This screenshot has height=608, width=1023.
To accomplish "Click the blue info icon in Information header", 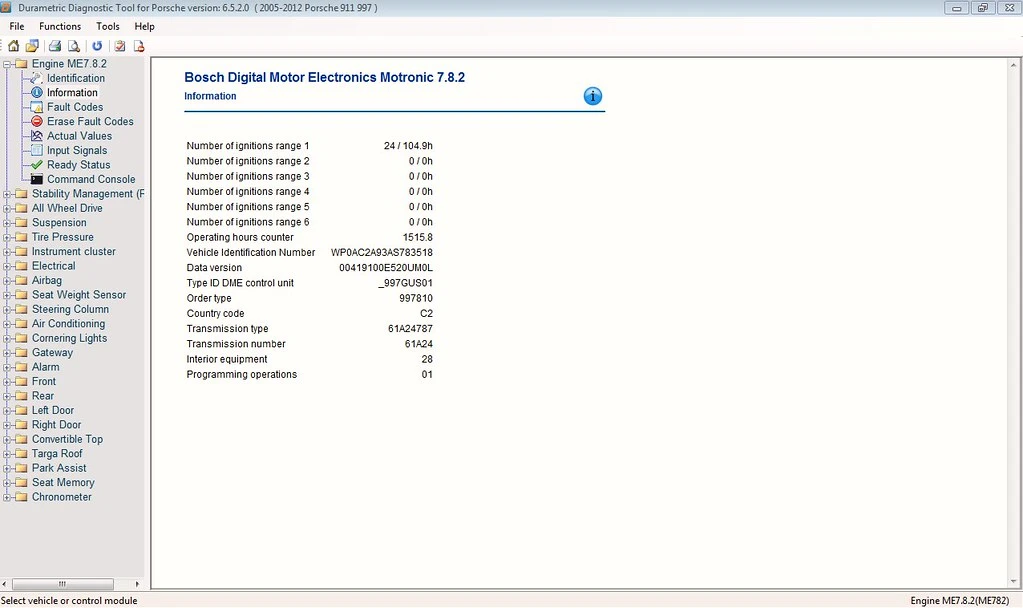I will (592, 96).
